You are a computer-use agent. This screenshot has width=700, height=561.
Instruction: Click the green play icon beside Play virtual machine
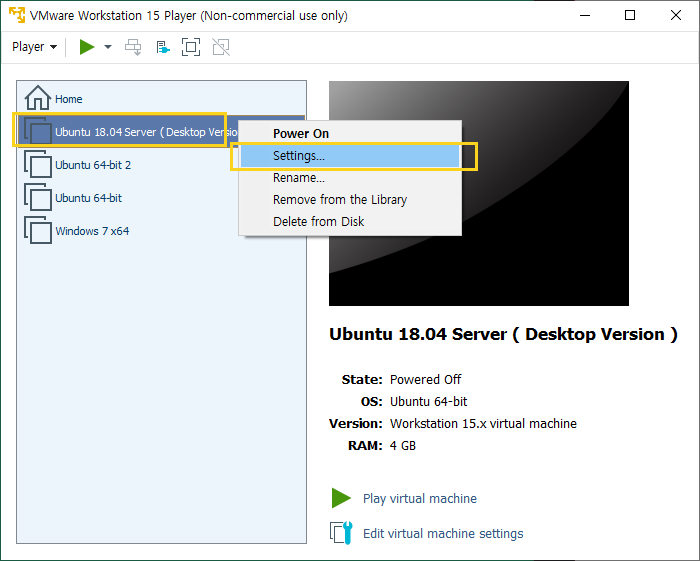click(341, 498)
